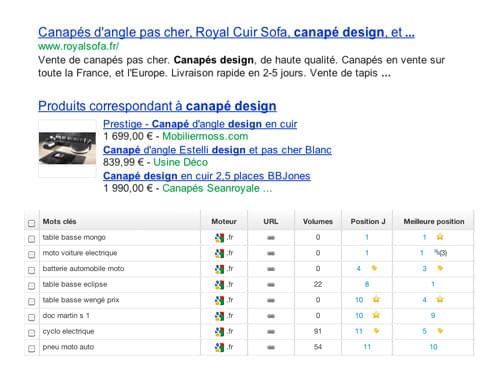Check the box for table basse wengé prix
The image size is (500, 378).
coord(31,301)
